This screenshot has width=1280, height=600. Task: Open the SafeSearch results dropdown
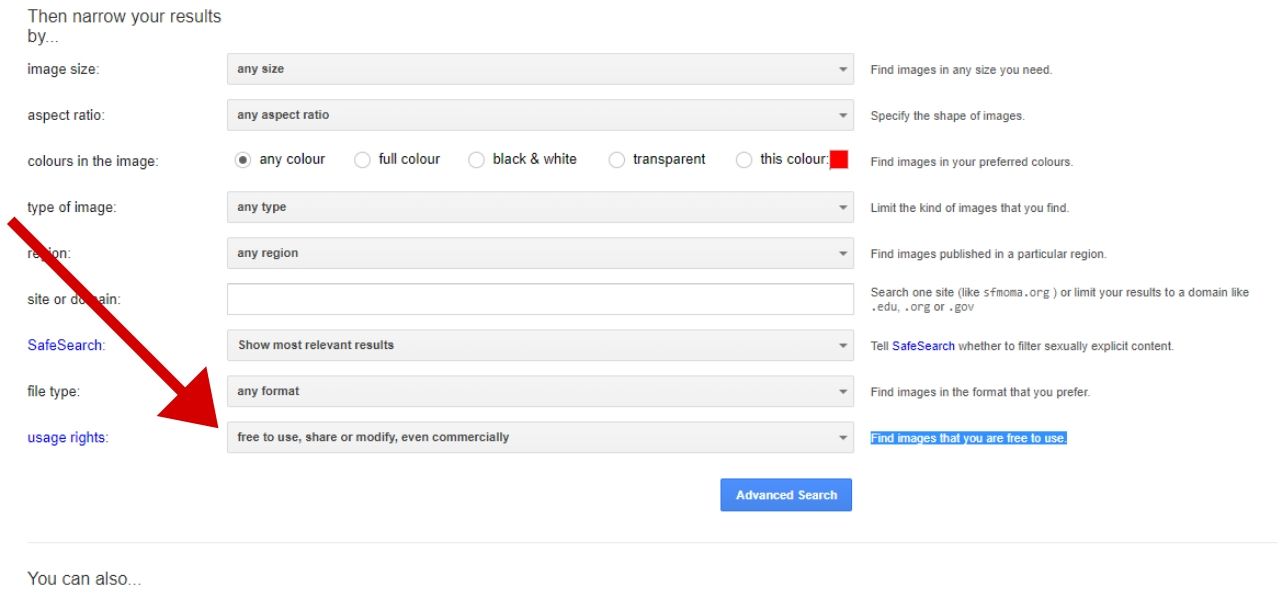click(x=540, y=345)
